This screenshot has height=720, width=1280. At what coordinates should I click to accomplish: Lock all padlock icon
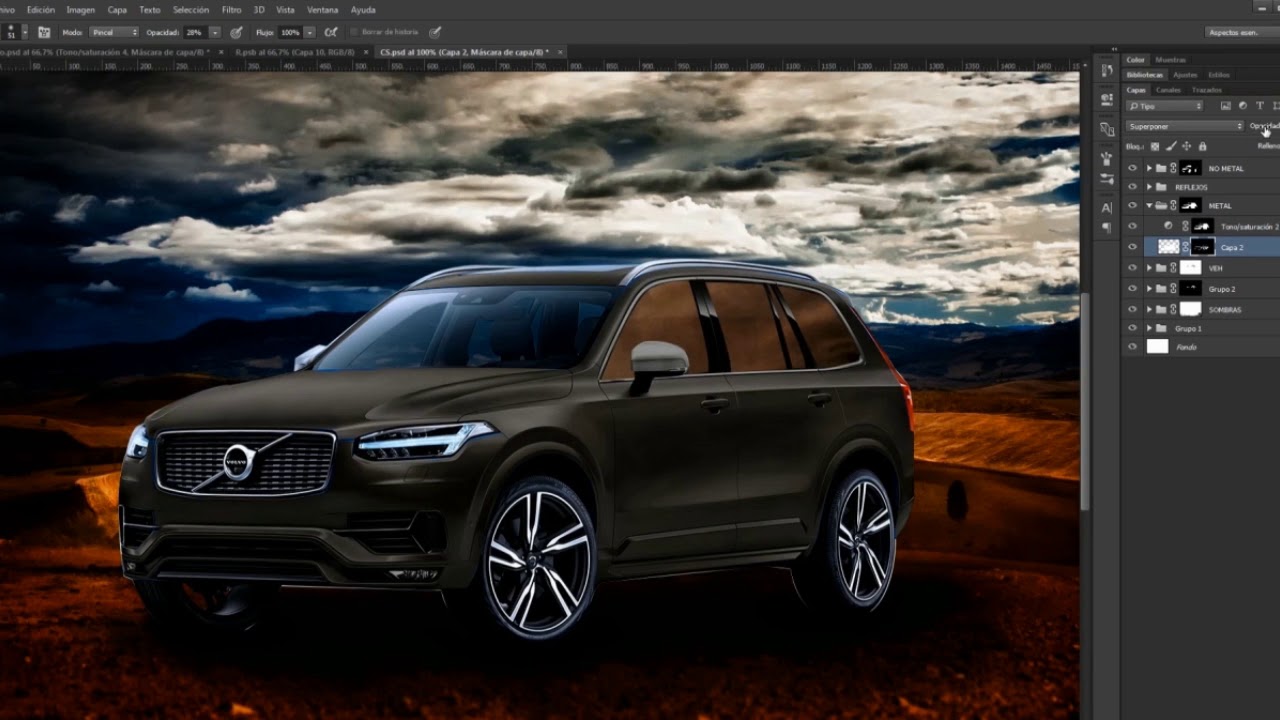[1202, 146]
